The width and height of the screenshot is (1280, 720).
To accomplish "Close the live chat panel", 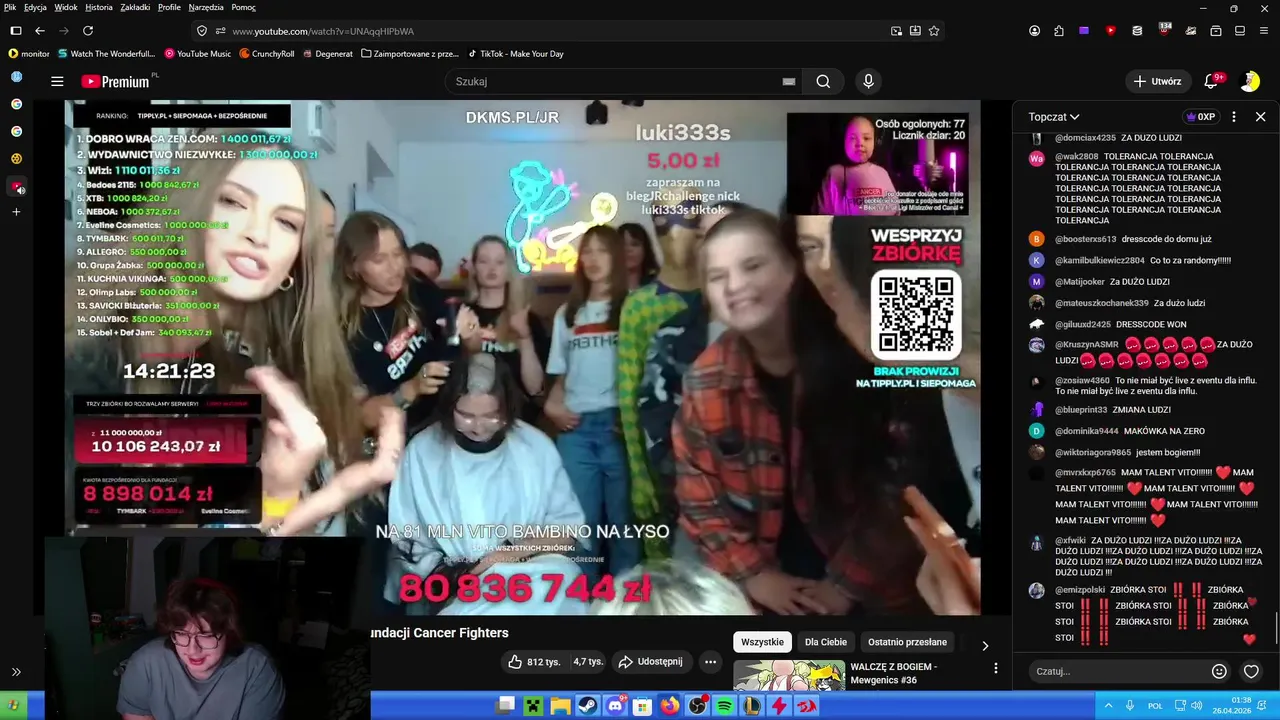I will pos(1260,117).
